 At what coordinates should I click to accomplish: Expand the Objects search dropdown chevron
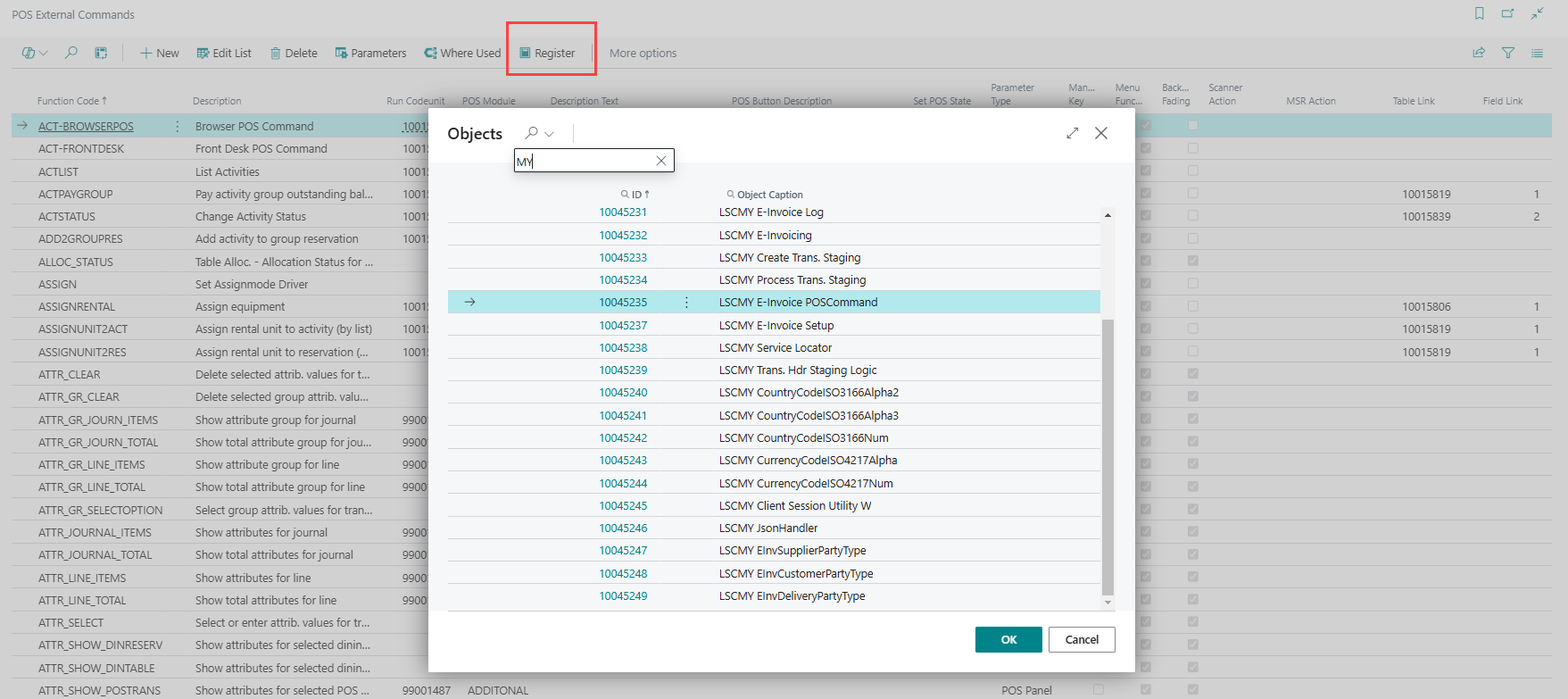point(549,134)
